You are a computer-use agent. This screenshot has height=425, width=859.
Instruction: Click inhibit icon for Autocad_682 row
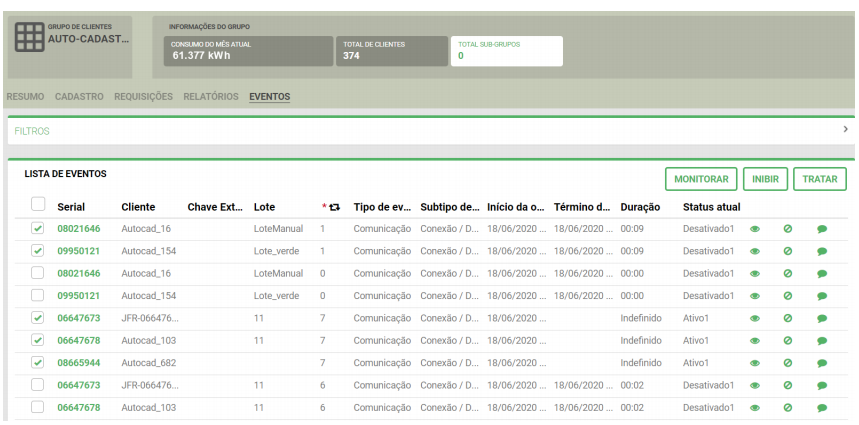[x=788, y=363]
